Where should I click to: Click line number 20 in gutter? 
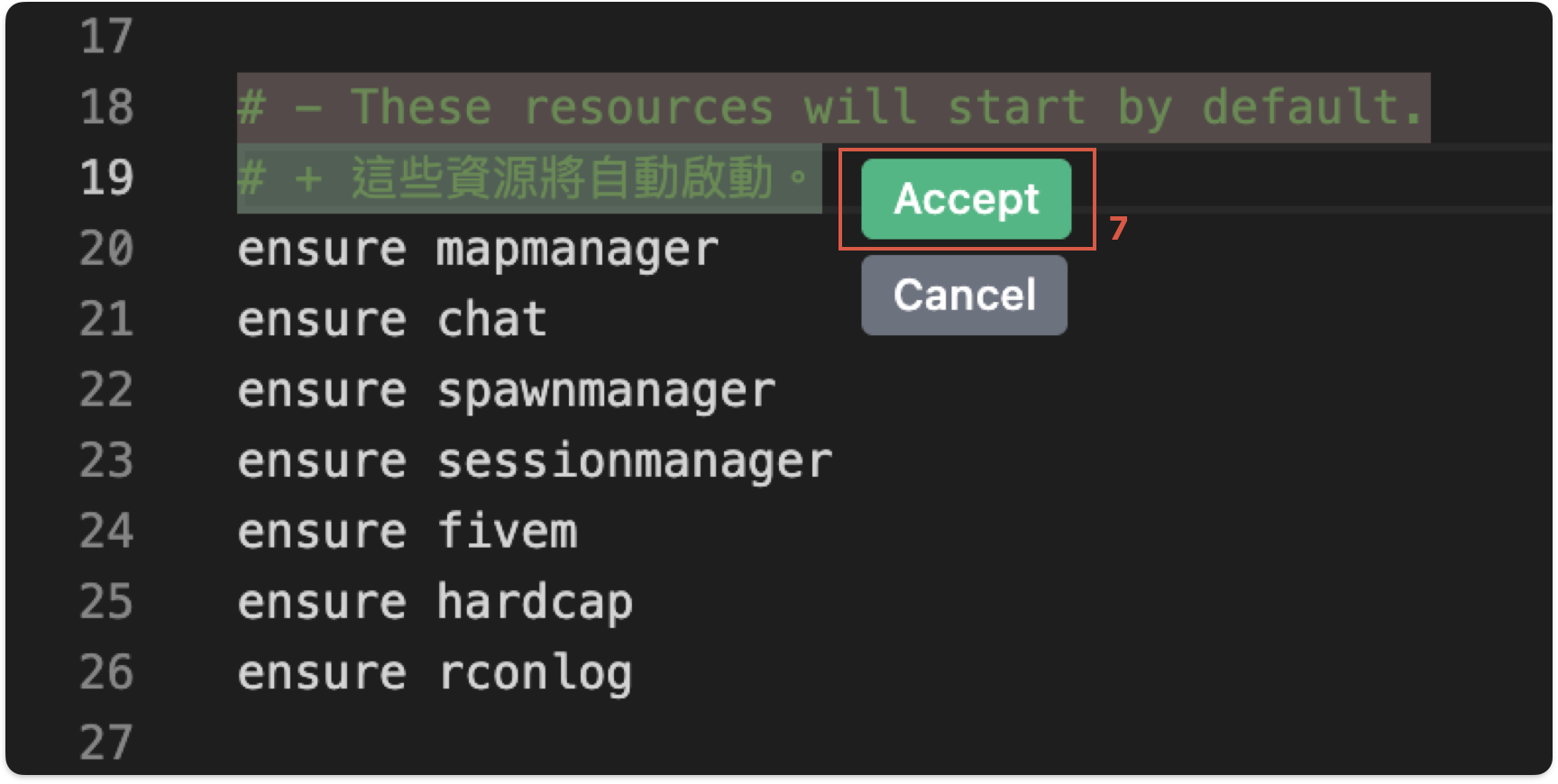[x=106, y=249]
